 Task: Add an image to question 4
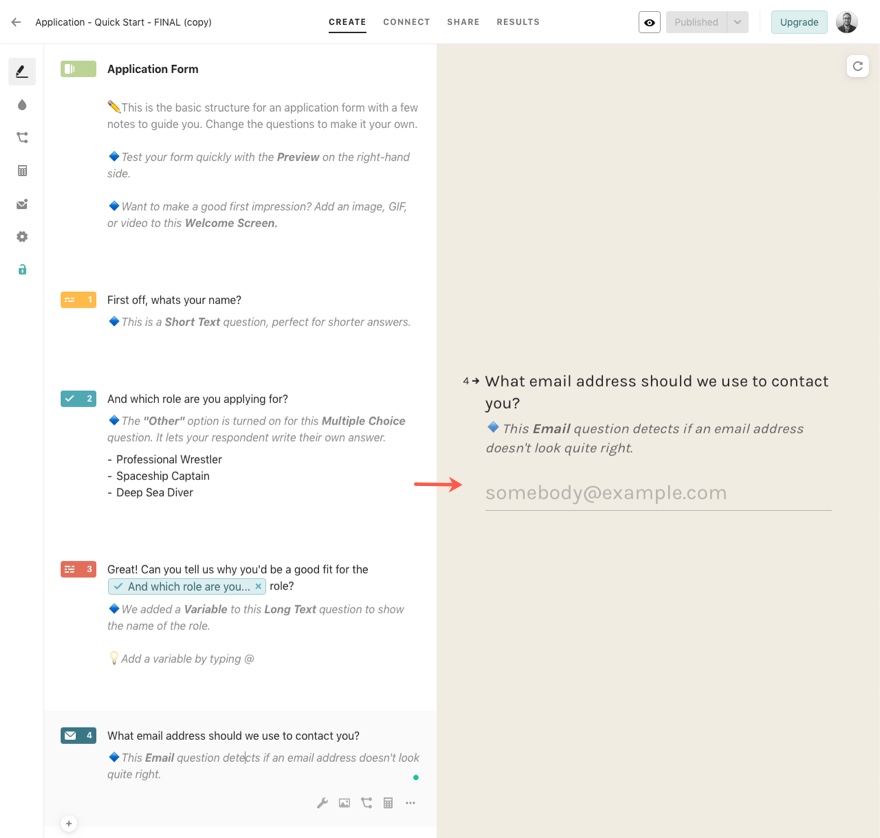344,803
